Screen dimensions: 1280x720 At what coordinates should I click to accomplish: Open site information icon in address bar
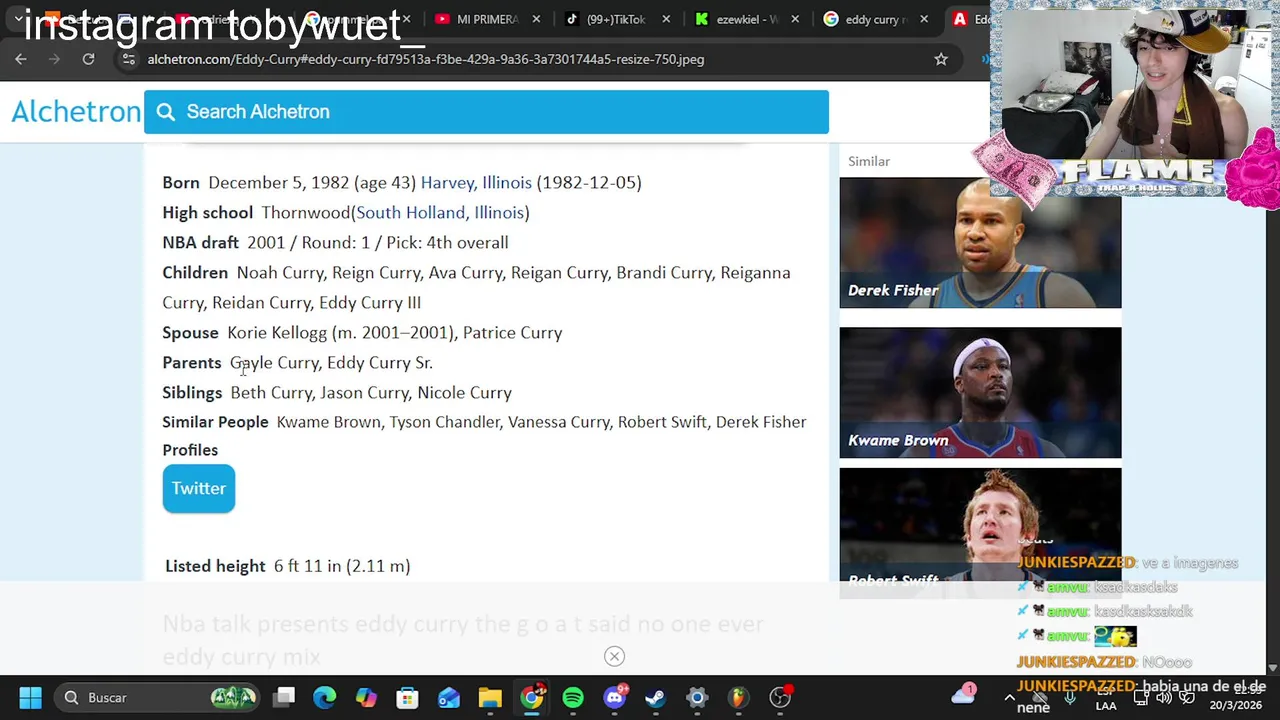(x=128, y=59)
